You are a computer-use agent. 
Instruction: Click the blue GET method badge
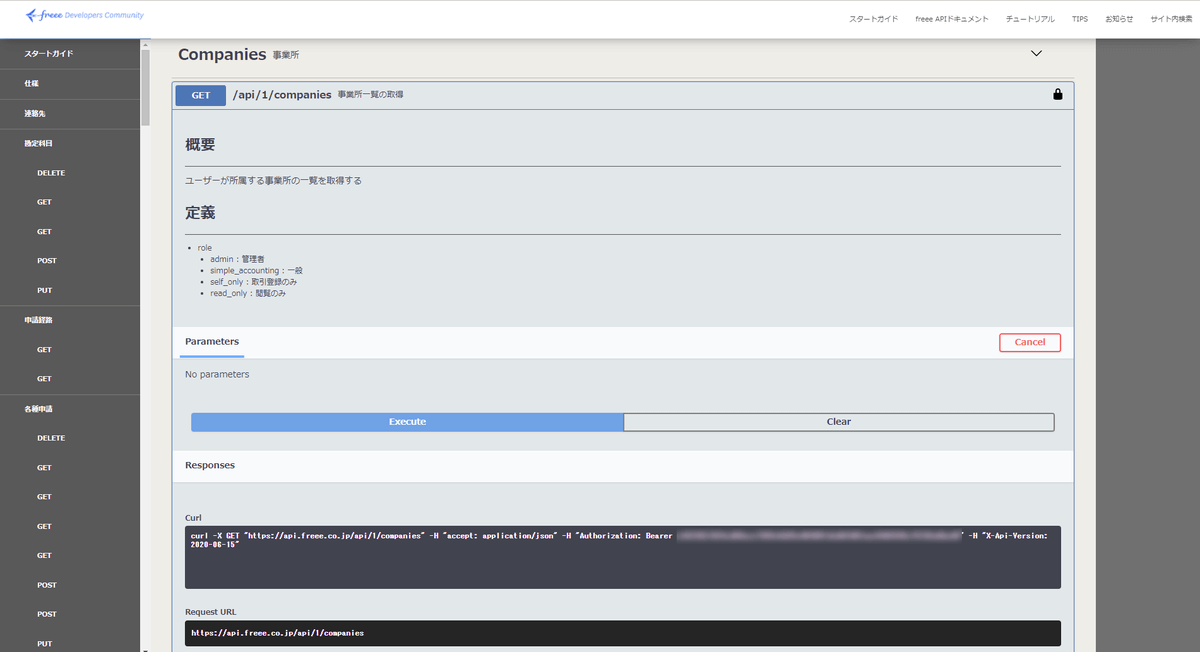point(201,95)
